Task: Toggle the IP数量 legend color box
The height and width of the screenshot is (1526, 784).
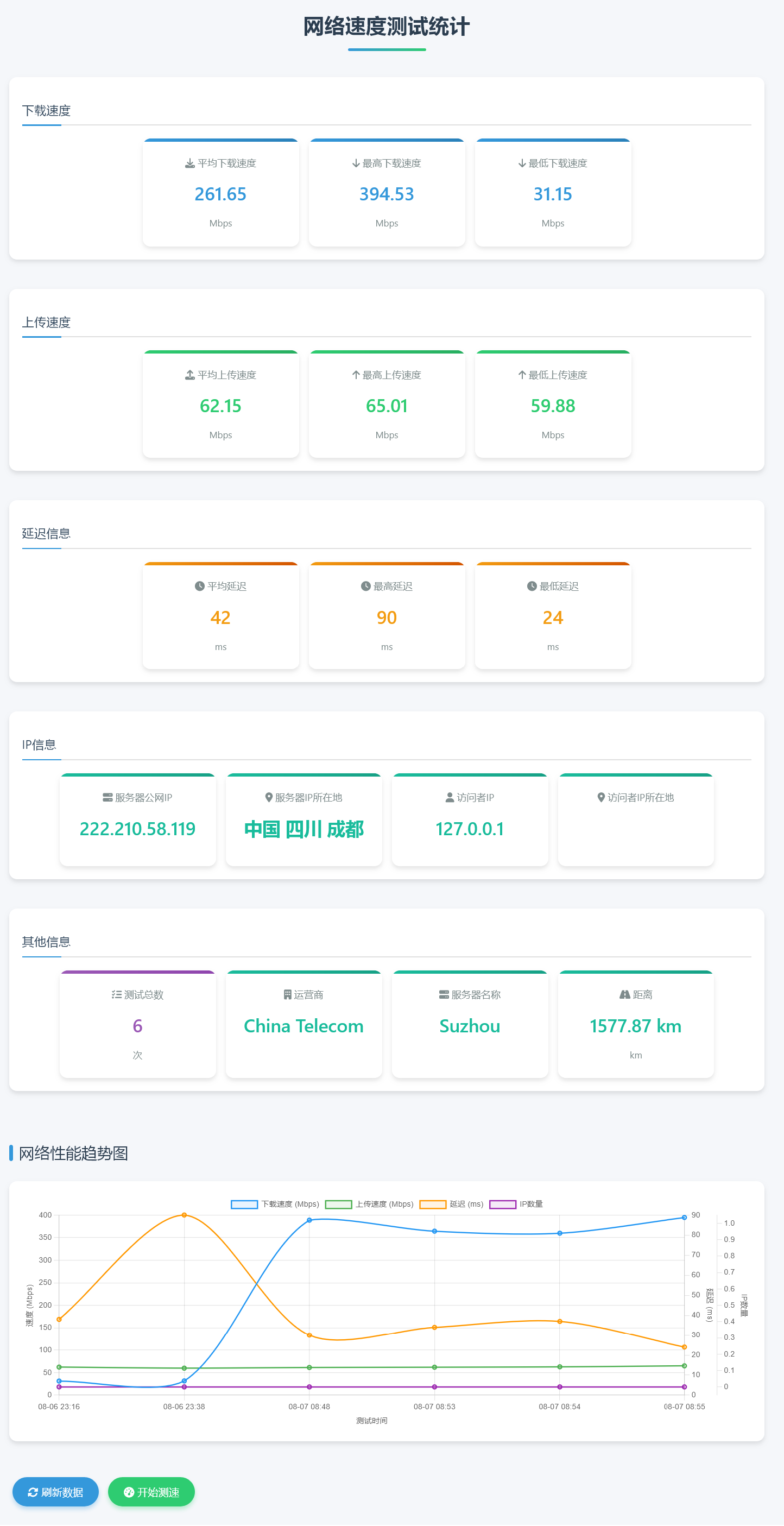Action: pyautogui.click(x=502, y=1205)
